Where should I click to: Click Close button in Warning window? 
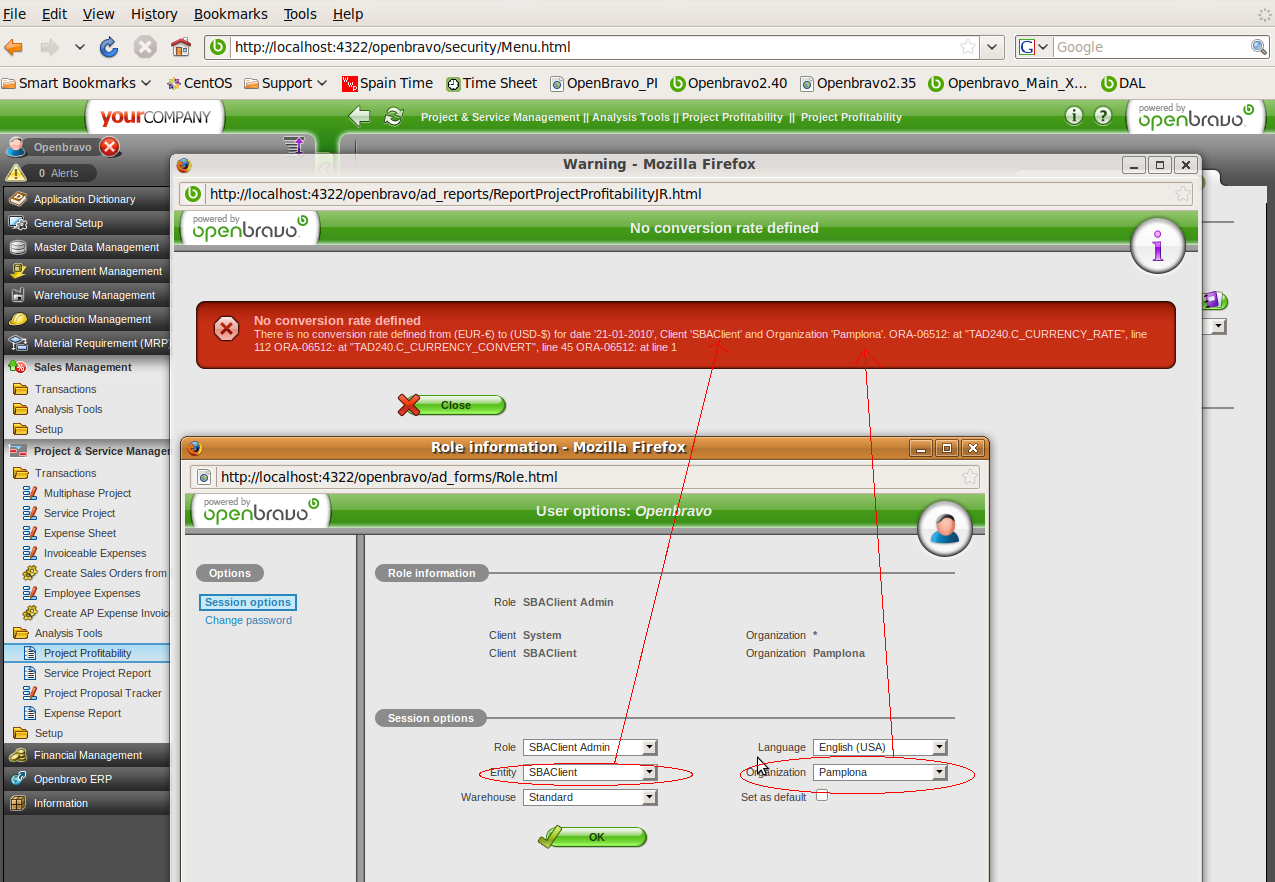452,405
